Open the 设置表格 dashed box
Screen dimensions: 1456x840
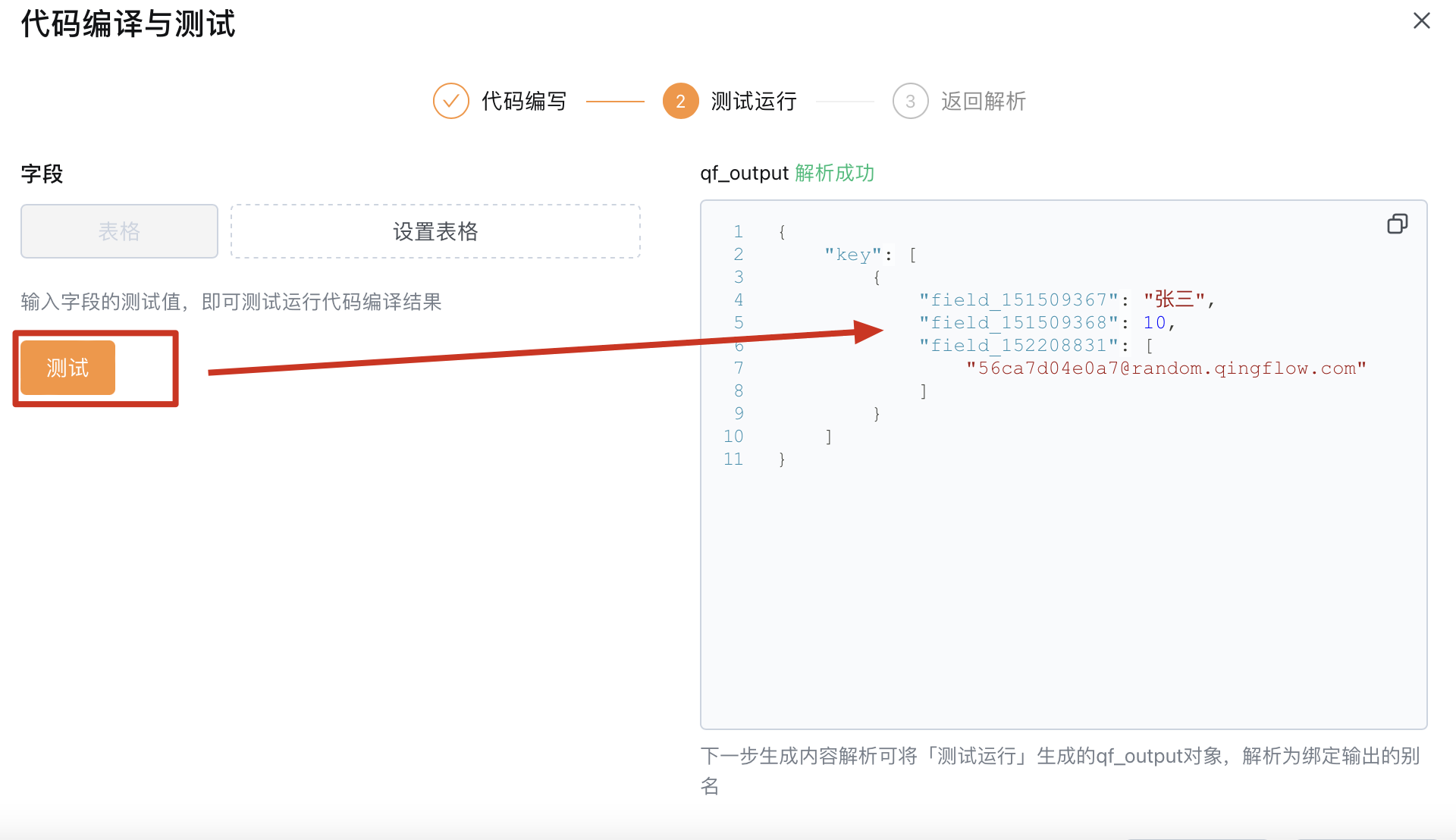(435, 231)
